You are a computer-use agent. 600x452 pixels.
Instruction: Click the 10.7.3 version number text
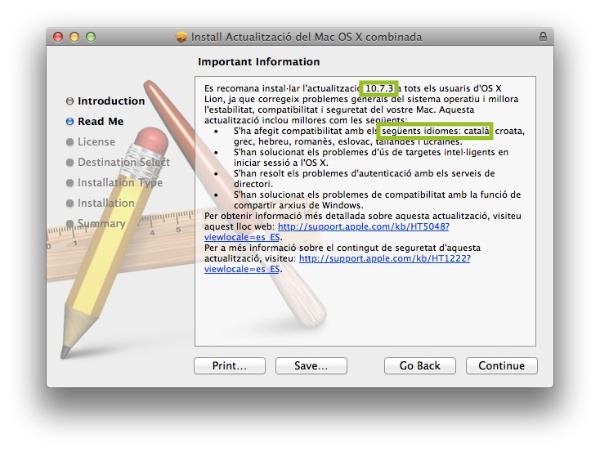[379, 88]
